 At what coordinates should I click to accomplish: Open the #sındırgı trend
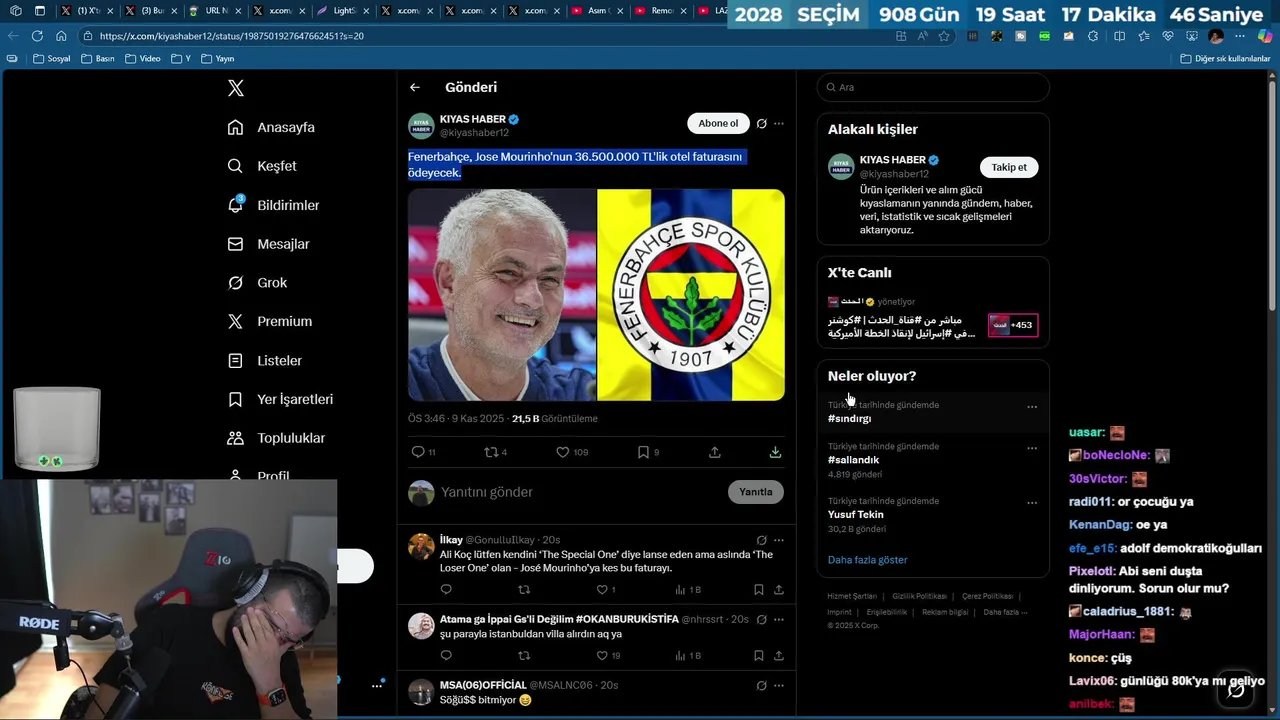tap(850, 419)
